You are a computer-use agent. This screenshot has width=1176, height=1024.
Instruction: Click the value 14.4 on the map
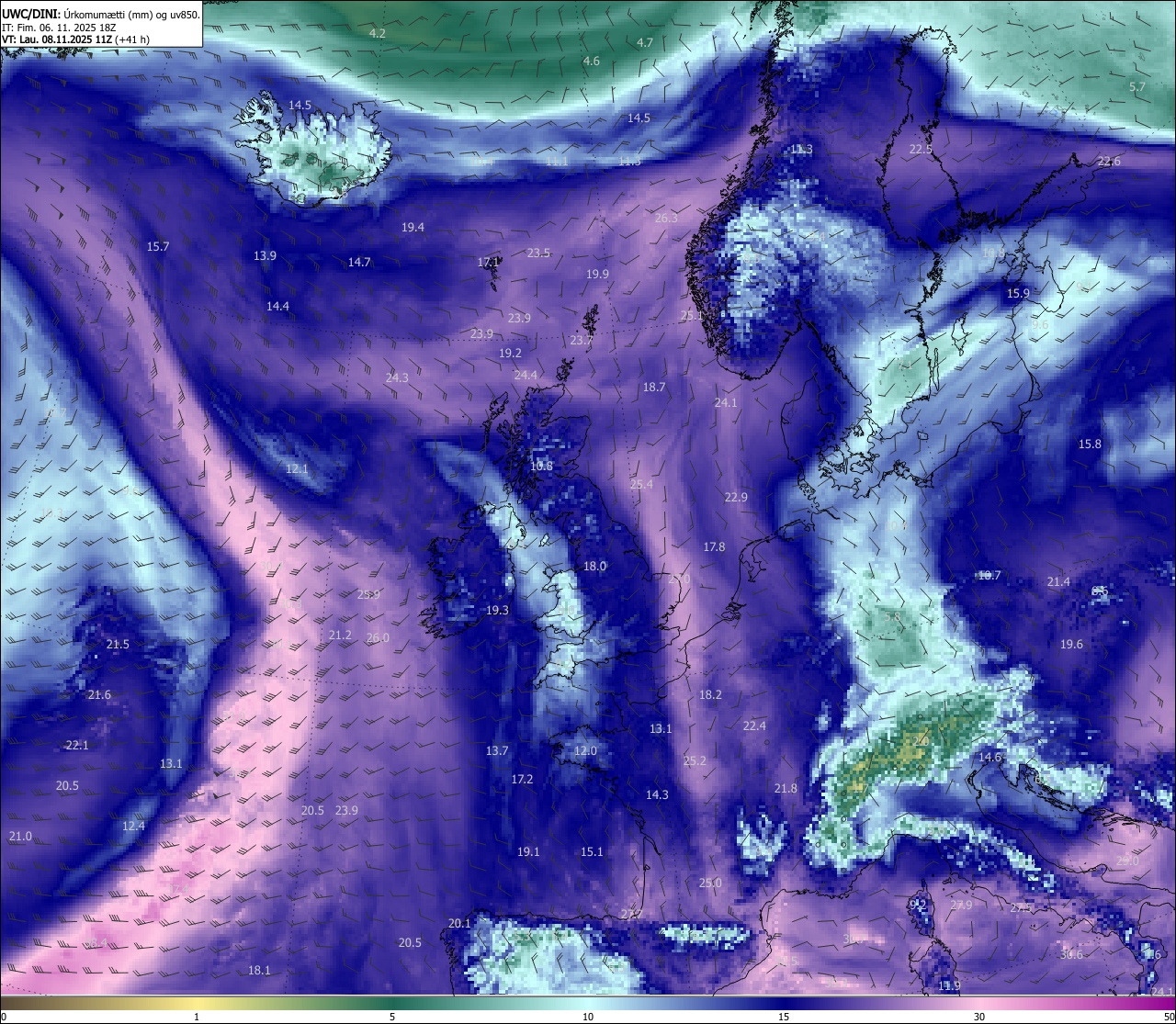pos(277,307)
